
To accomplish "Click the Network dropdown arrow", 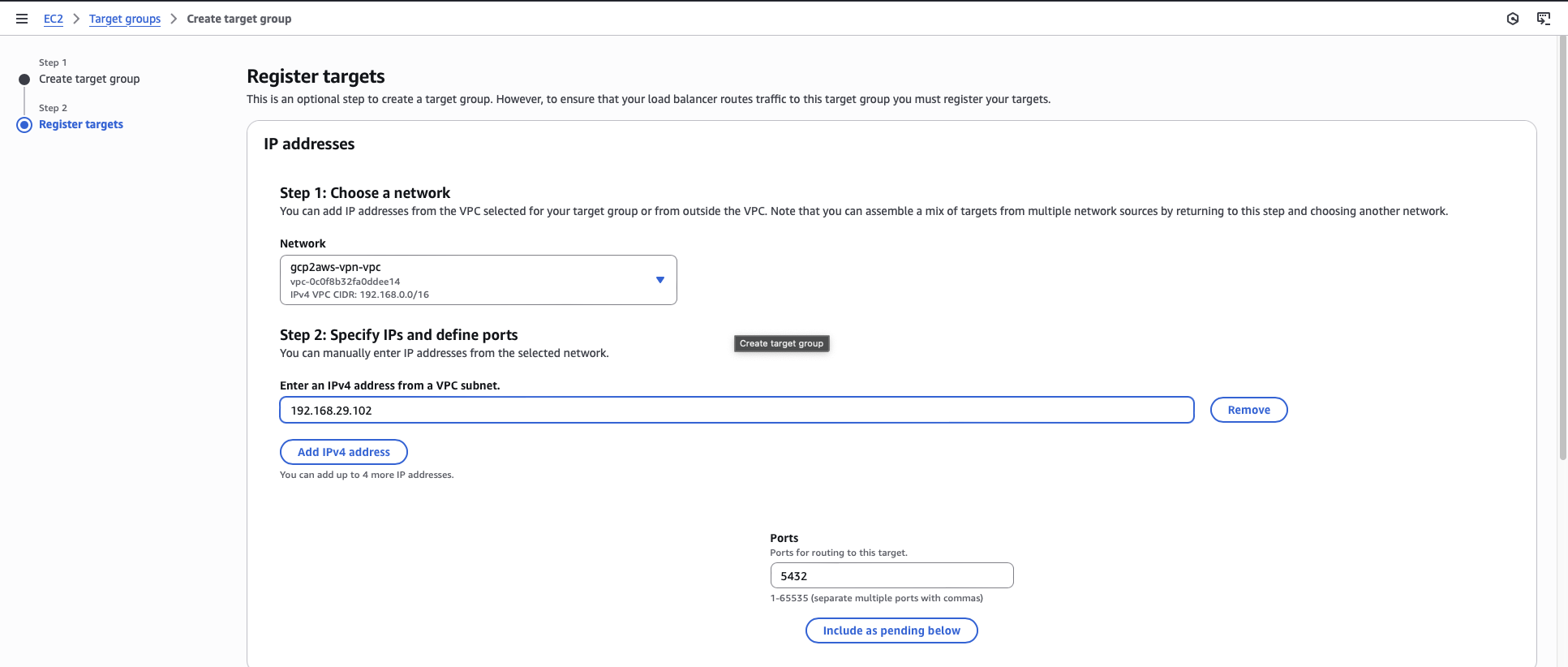I will tap(659, 280).
